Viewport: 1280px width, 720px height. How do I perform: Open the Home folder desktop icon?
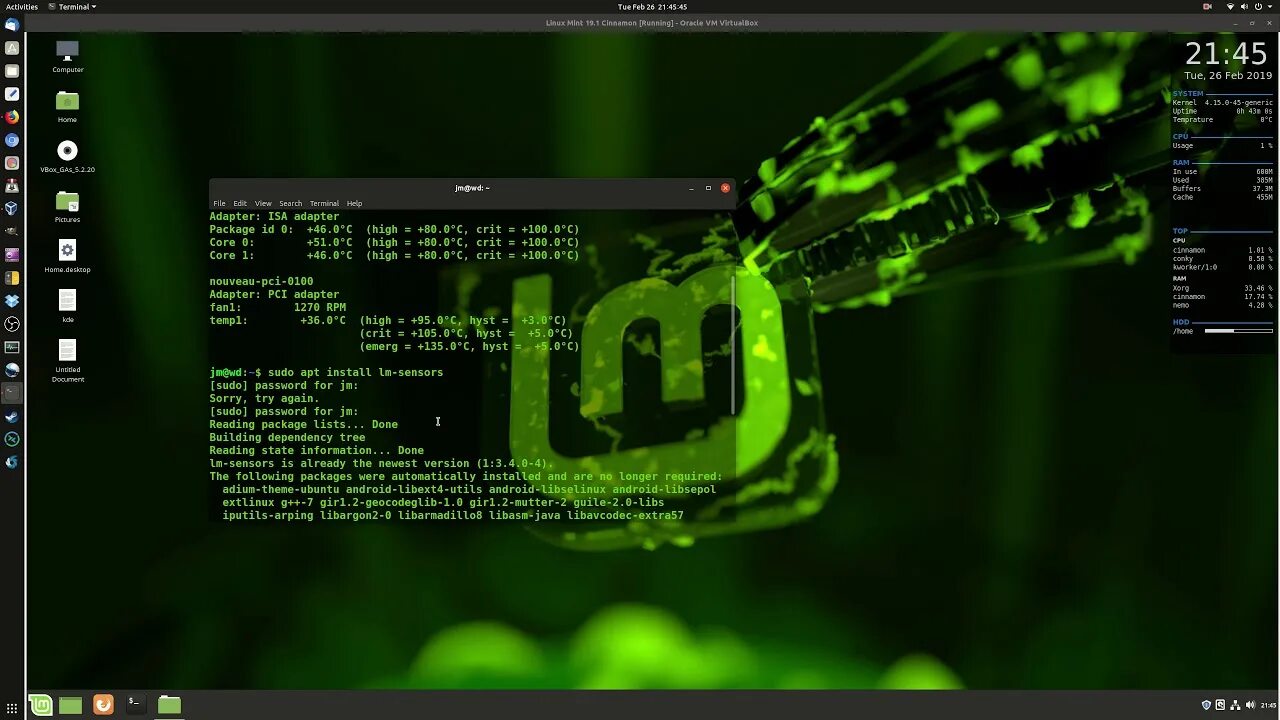[67, 105]
